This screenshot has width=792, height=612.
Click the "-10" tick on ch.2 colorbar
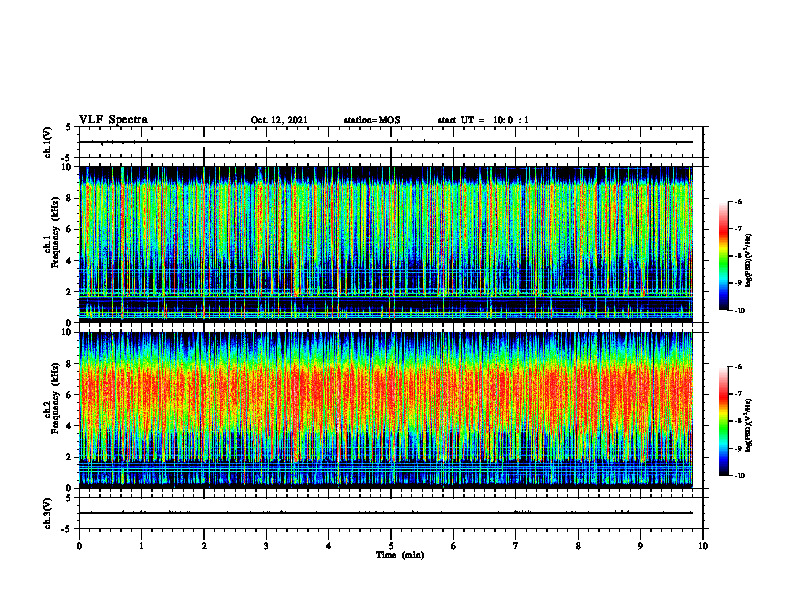[x=740, y=476]
